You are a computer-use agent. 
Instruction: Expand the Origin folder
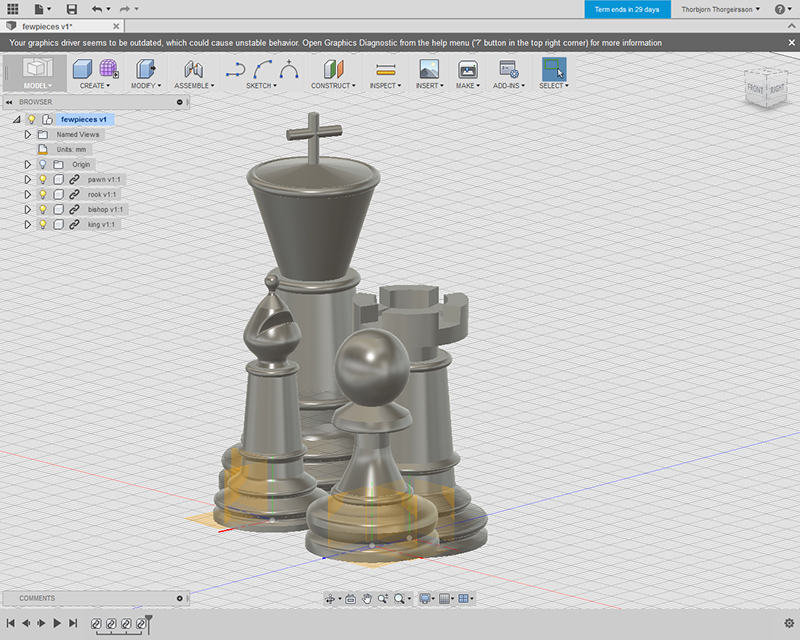tap(28, 164)
